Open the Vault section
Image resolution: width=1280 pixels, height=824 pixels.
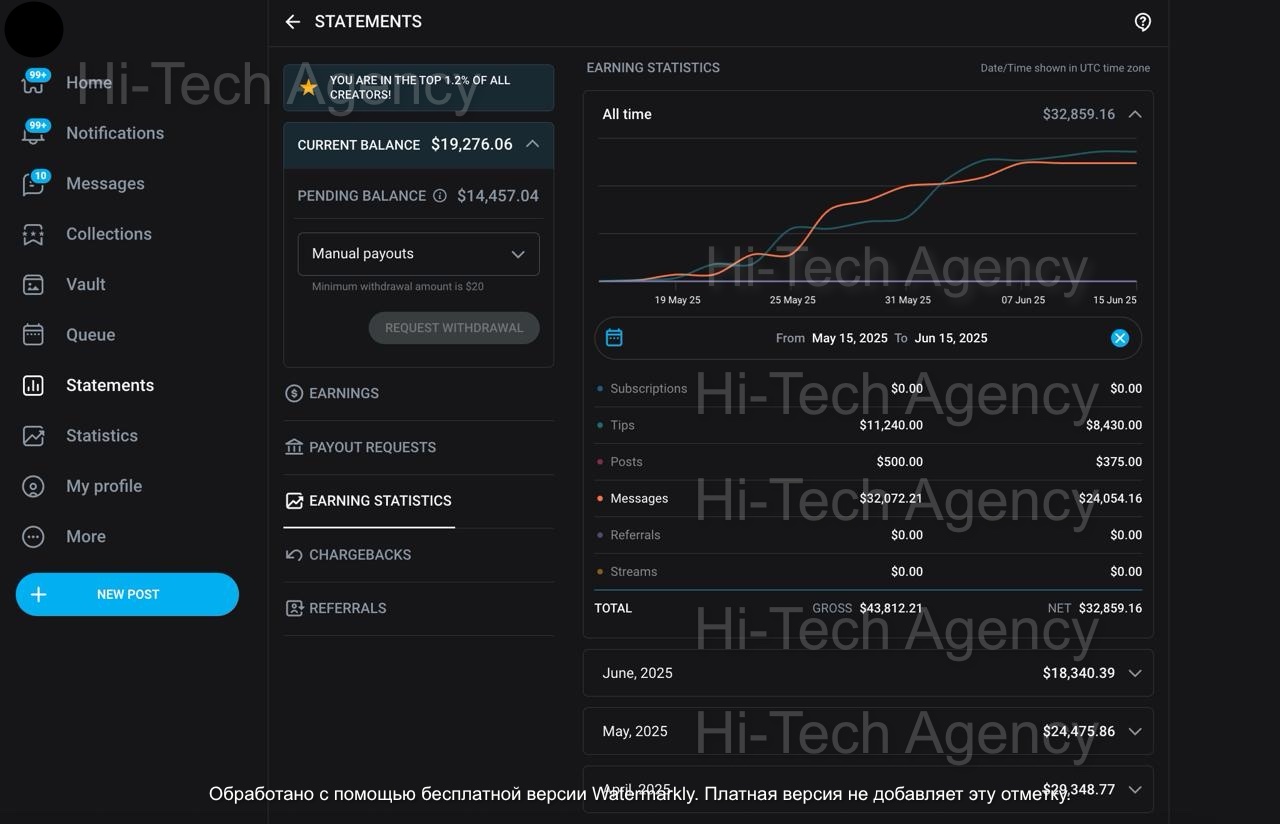pos(86,285)
